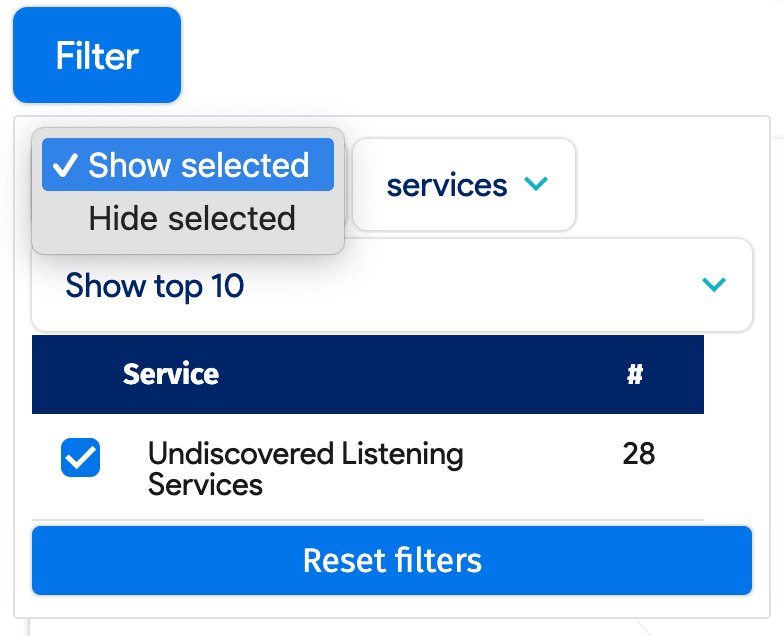This screenshot has height=636, width=784.
Task: Click the 'services' text in the dropdown
Action: coord(447,185)
